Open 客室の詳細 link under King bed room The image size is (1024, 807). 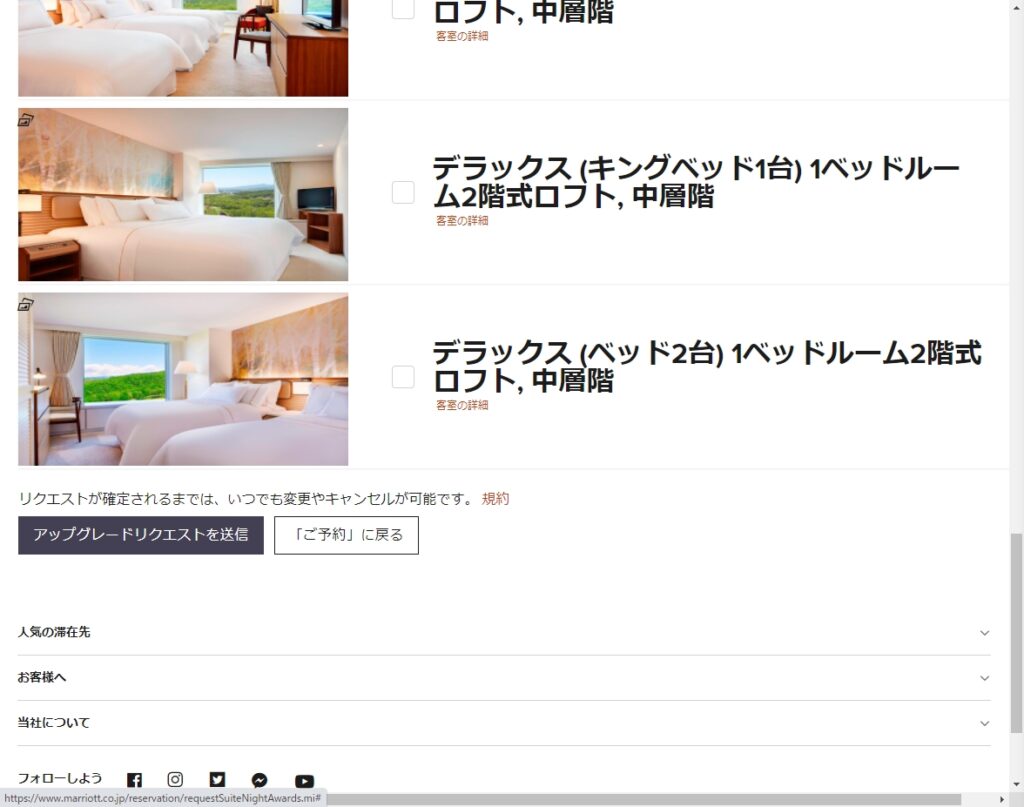coord(462,221)
